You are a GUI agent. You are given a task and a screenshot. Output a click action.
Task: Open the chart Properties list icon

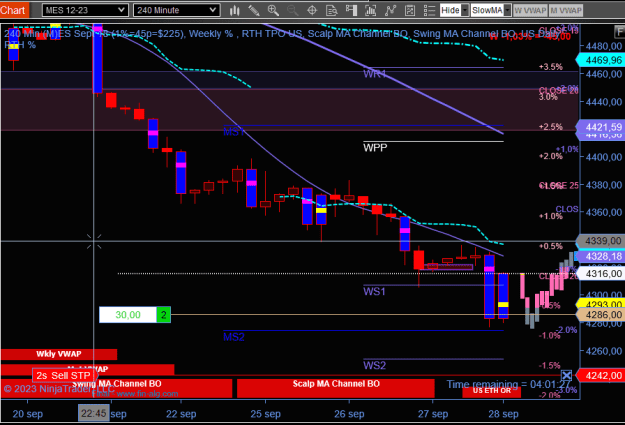pos(429,10)
